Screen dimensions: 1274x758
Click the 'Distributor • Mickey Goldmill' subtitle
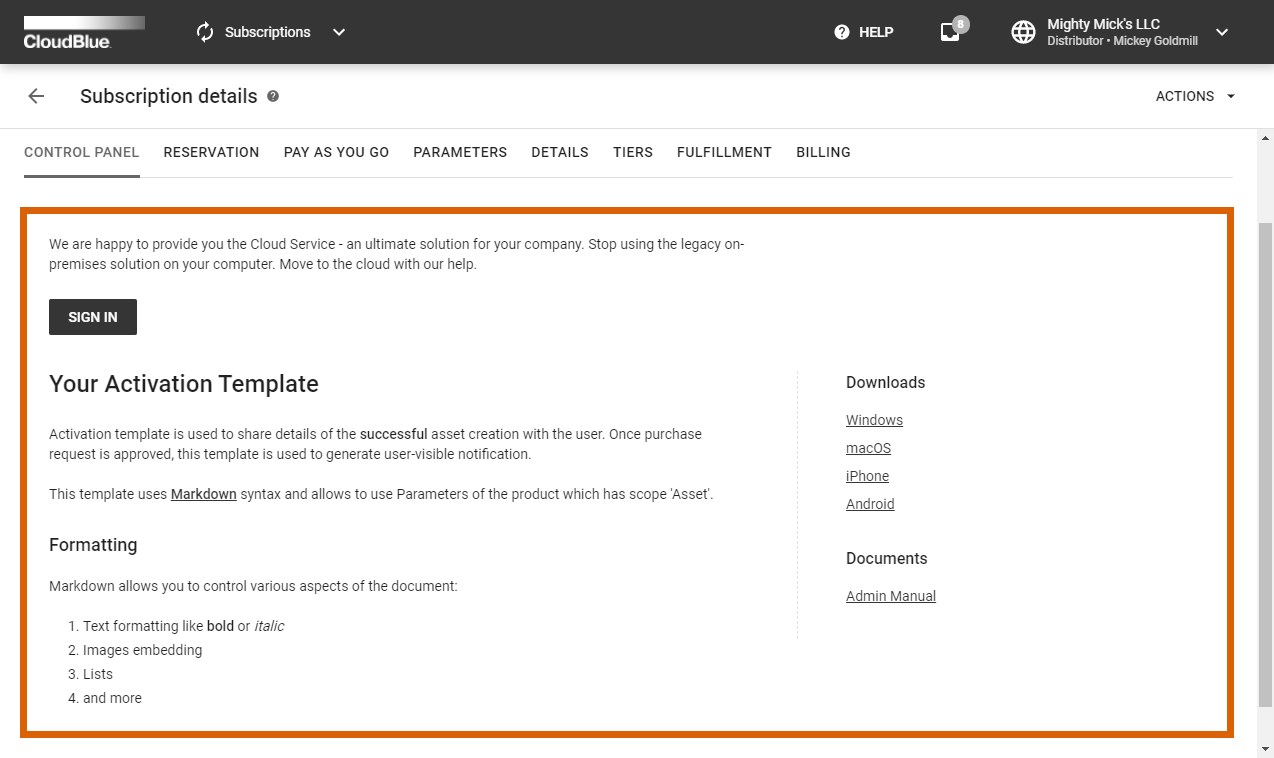1122,41
